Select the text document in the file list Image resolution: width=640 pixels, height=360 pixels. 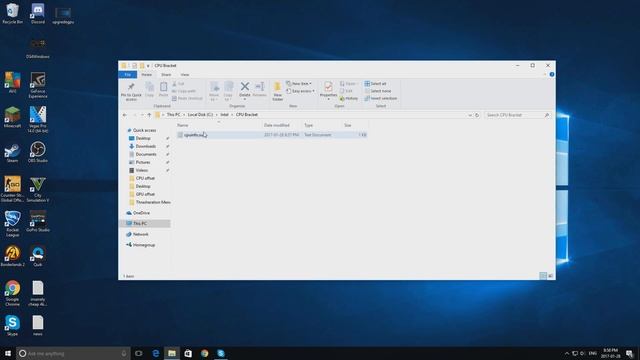[x=272, y=135]
